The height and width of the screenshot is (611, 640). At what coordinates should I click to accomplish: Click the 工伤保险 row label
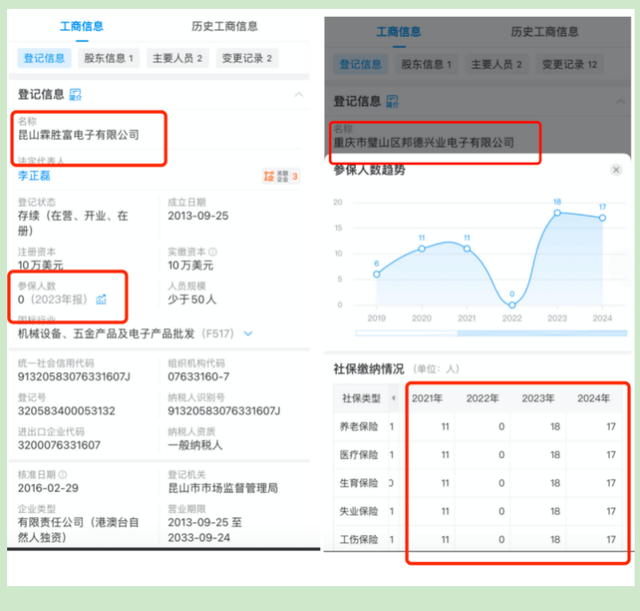coord(359,539)
